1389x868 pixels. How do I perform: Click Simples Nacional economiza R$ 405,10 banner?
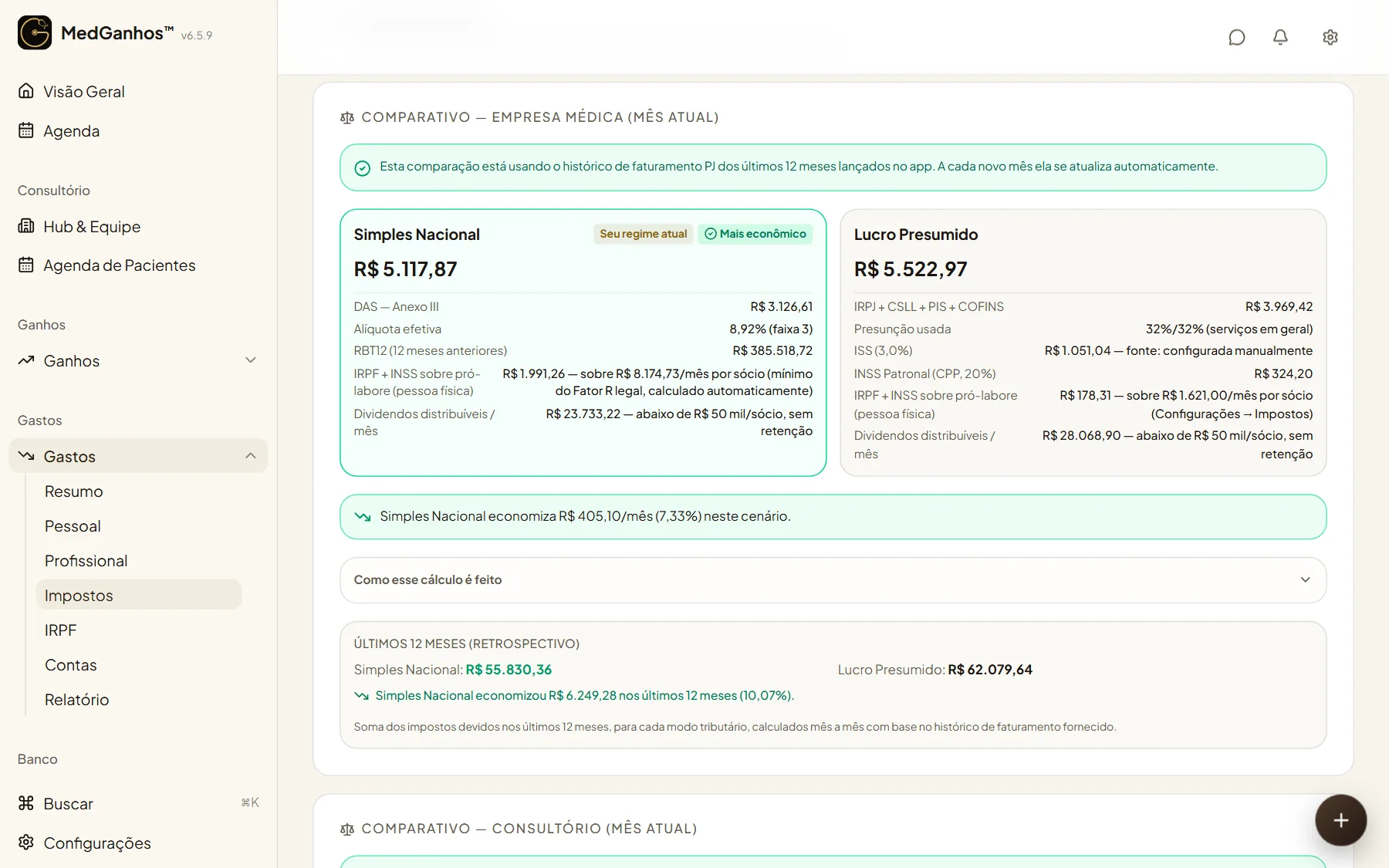pyautogui.click(x=833, y=517)
